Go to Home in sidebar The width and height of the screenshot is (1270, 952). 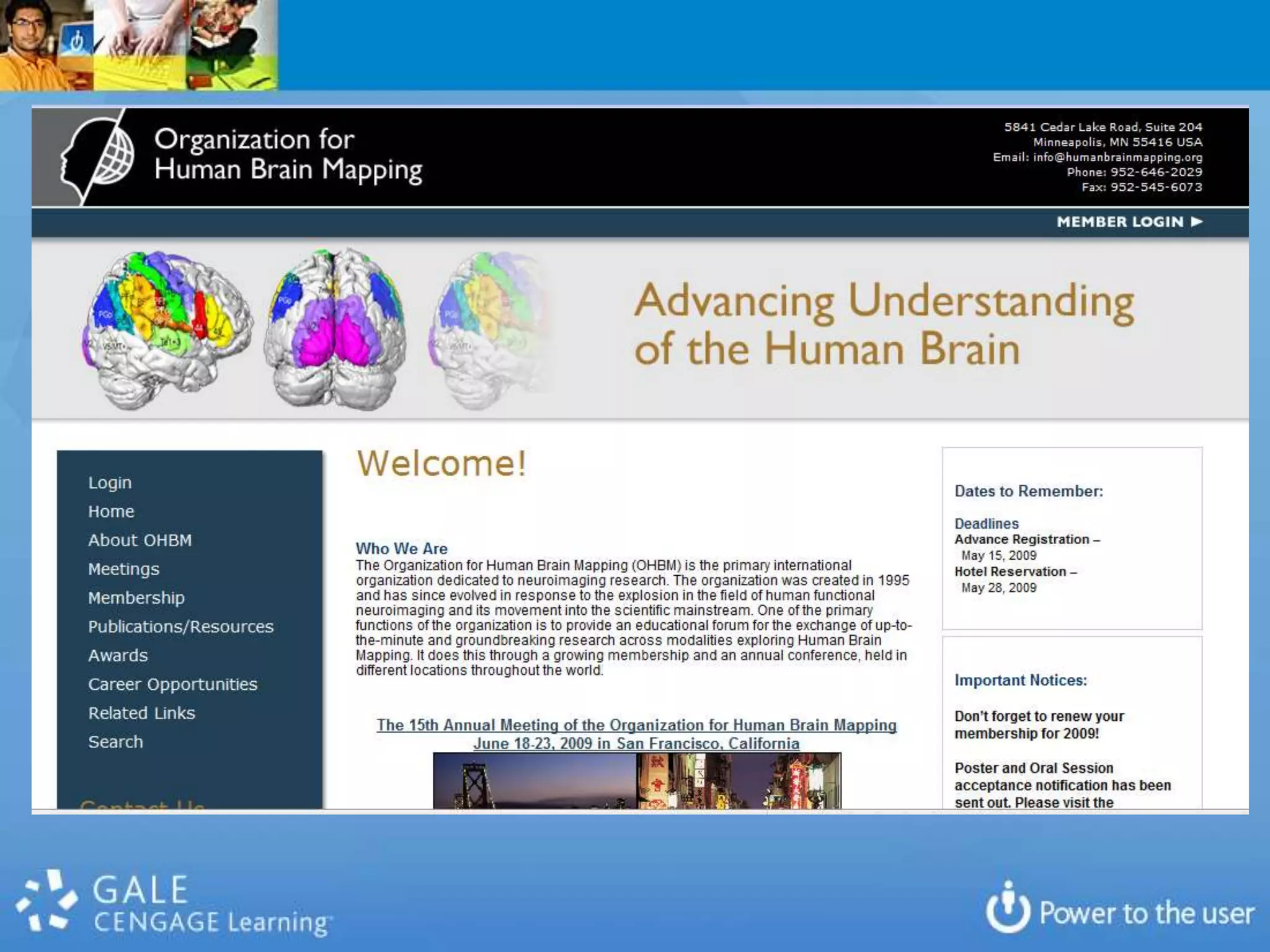(111, 511)
